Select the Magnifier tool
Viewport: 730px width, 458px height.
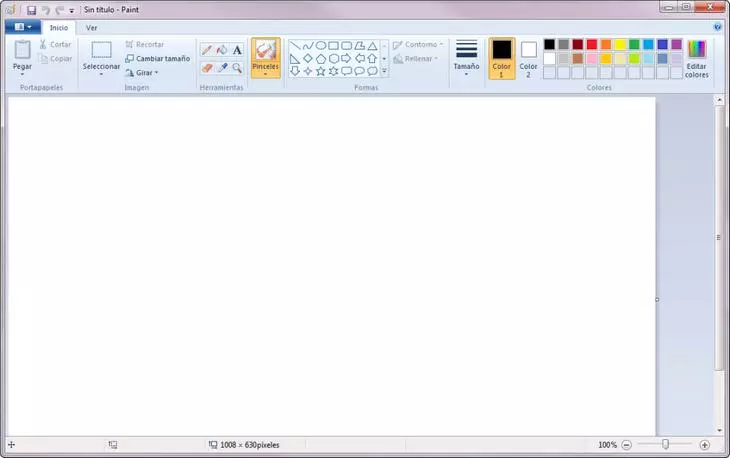tap(237, 68)
